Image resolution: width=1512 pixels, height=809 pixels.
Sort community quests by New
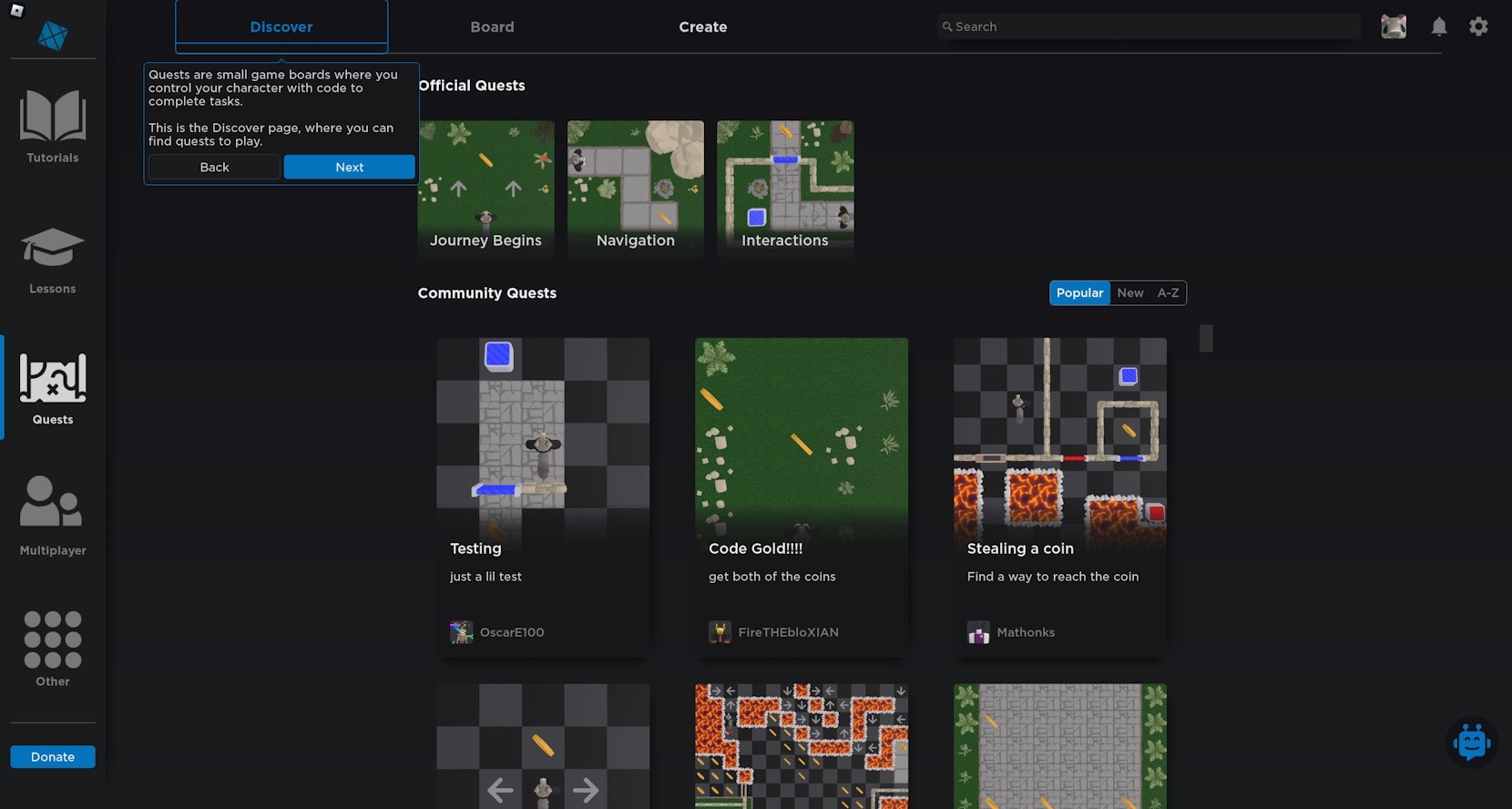pyautogui.click(x=1130, y=292)
